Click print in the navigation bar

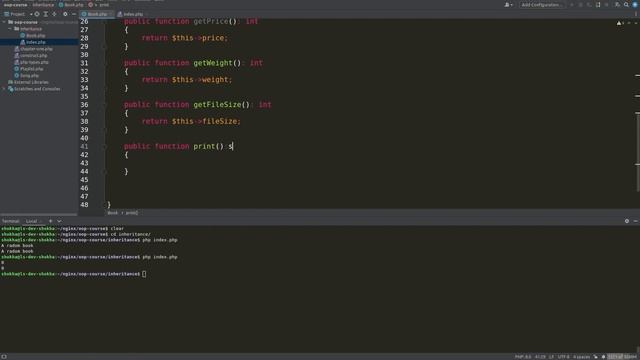pos(99,5)
